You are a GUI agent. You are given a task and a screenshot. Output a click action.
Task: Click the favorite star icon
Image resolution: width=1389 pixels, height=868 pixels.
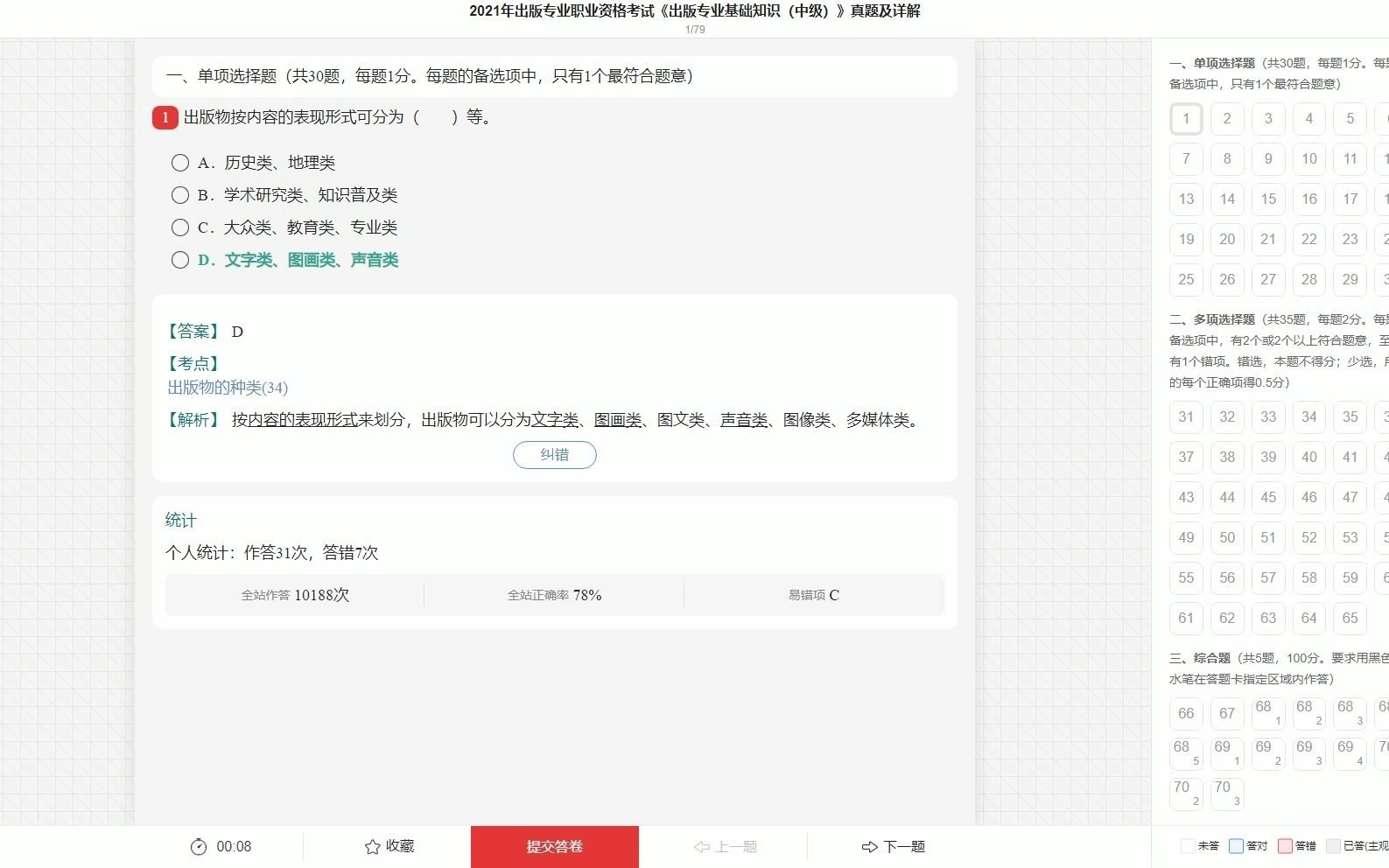tap(372, 846)
